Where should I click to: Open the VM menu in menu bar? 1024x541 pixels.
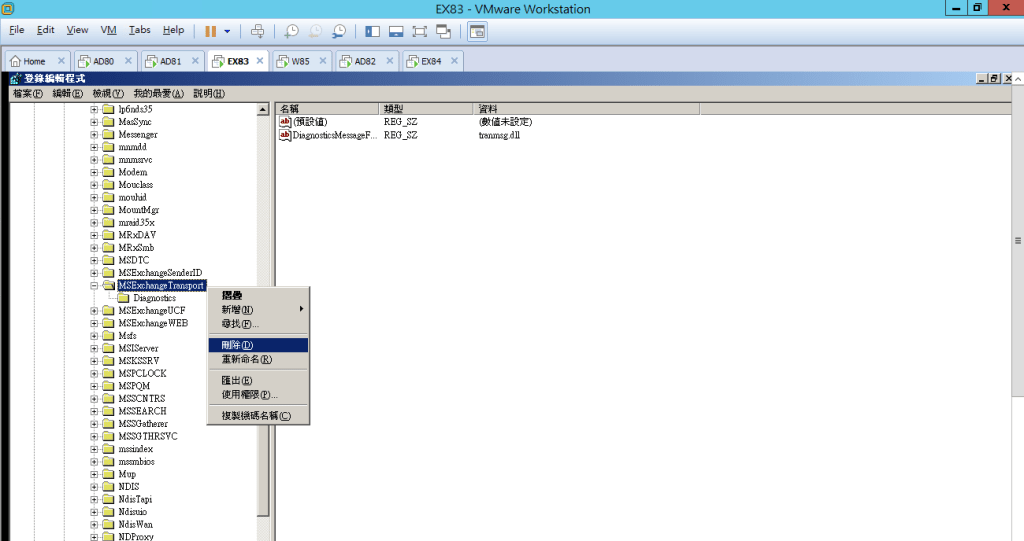click(x=109, y=30)
